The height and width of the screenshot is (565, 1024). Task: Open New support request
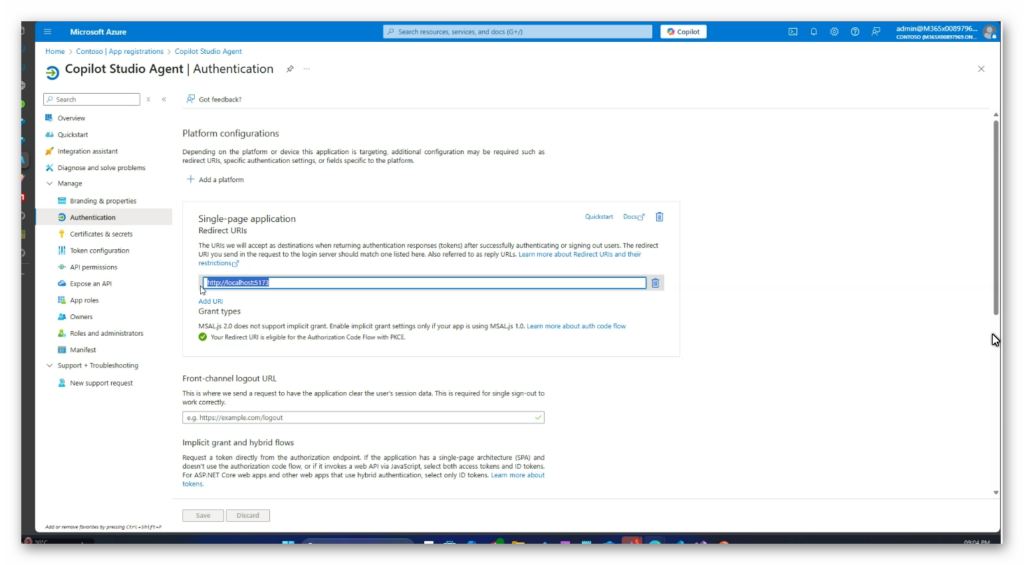[101, 383]
